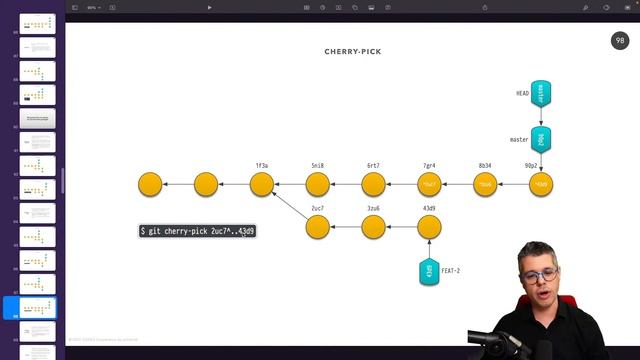This screenshot has height=360, width=640.
Task: Open the Document inspector icon
Action: pyautogui.click(x=627, y=7)
